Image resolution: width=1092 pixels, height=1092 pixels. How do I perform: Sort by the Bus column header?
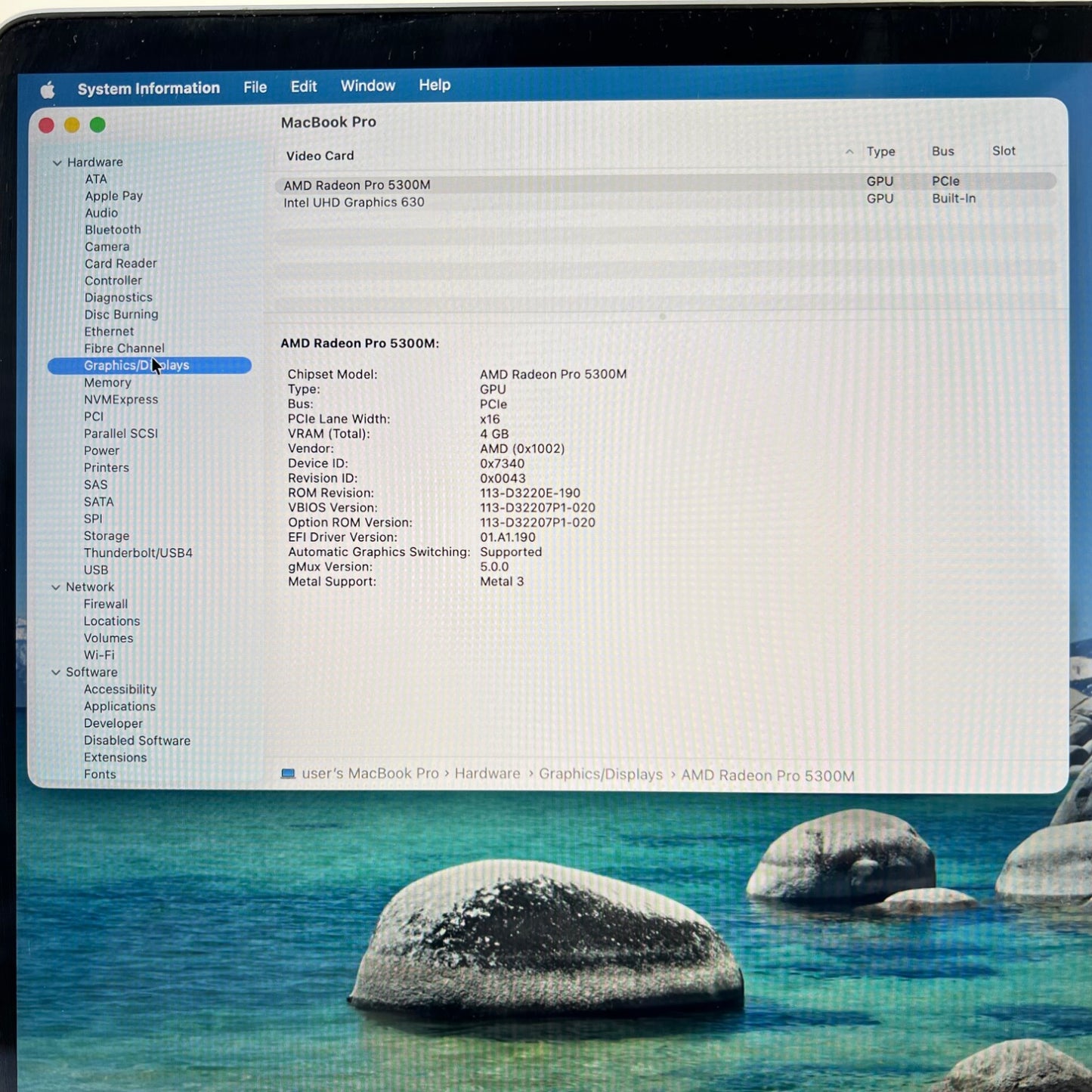(942, 151)
